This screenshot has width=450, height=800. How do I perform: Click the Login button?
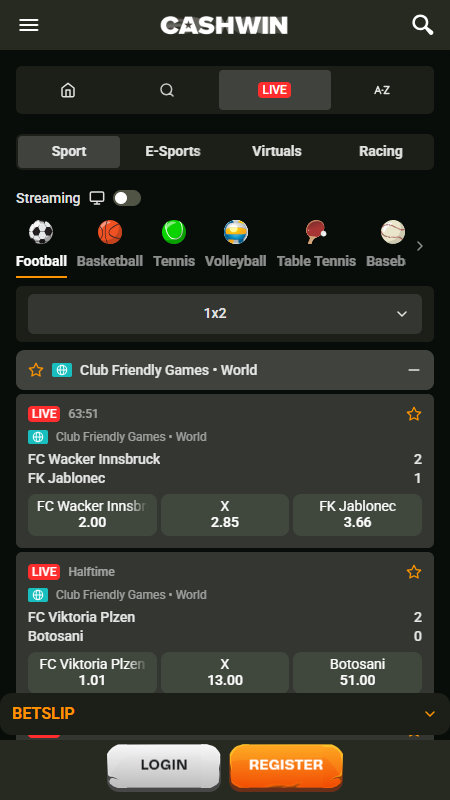164,765
